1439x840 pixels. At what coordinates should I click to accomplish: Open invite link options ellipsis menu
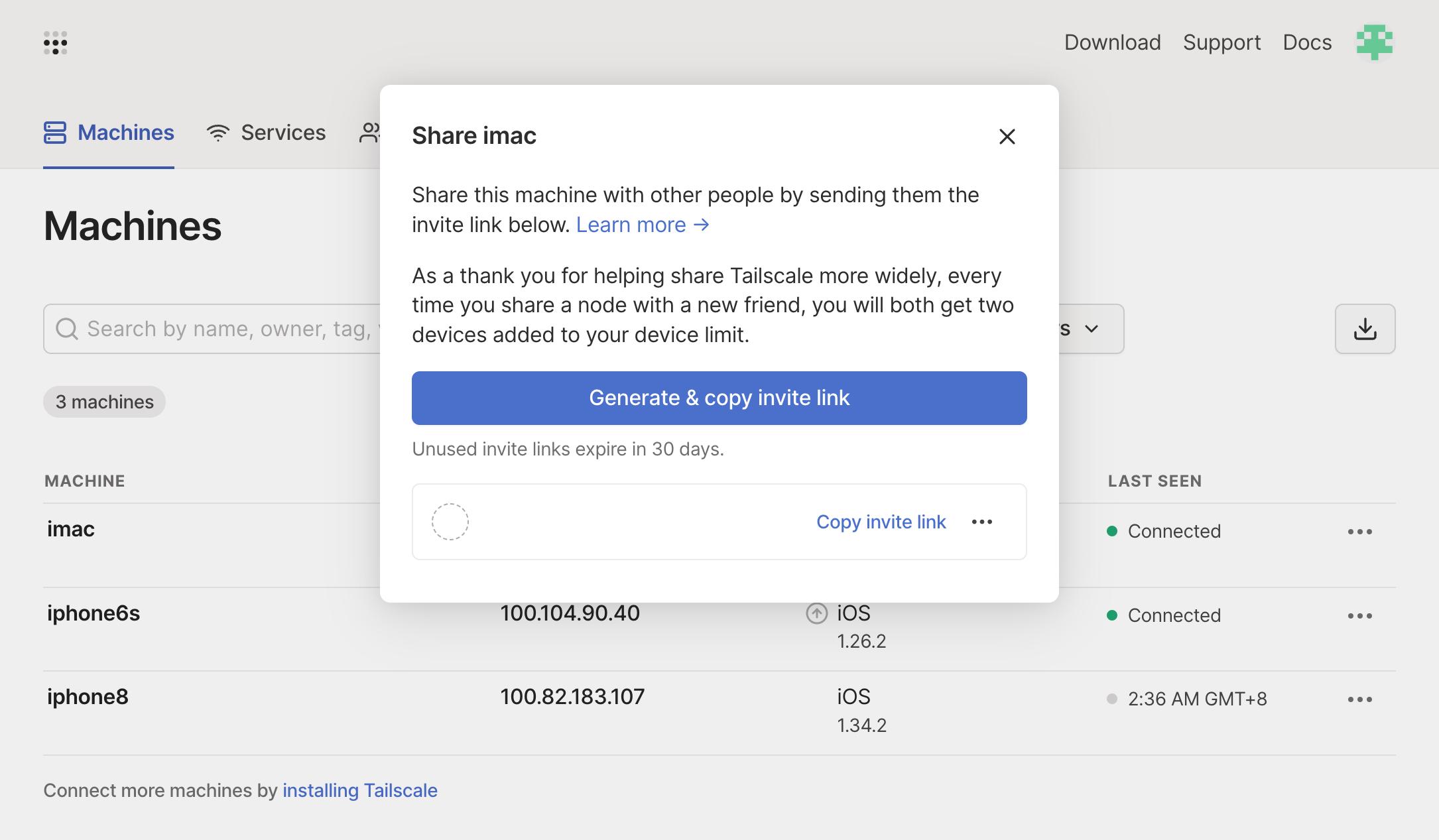click(981, 522)
